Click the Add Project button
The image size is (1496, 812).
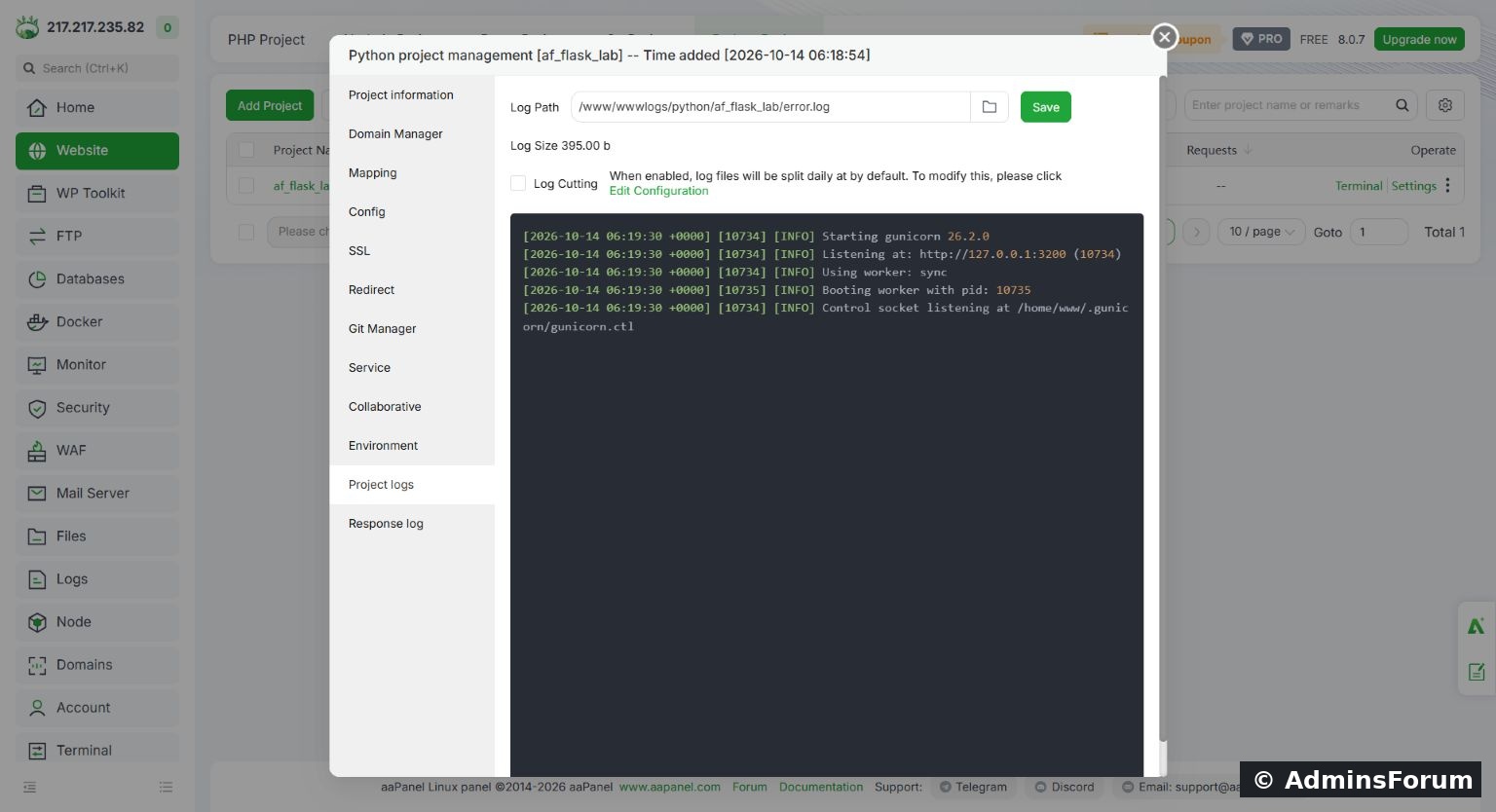coord(270,105)
